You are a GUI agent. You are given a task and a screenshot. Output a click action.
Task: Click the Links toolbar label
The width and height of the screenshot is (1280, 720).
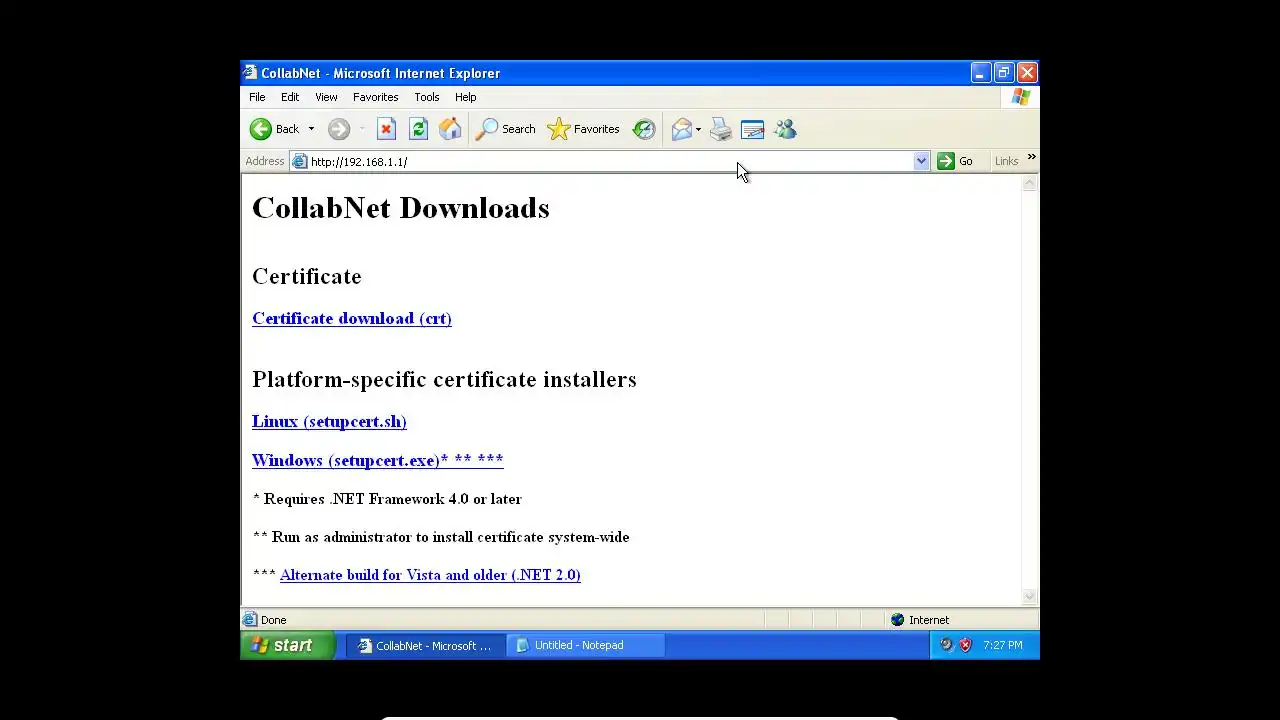tap(1006, 161)
